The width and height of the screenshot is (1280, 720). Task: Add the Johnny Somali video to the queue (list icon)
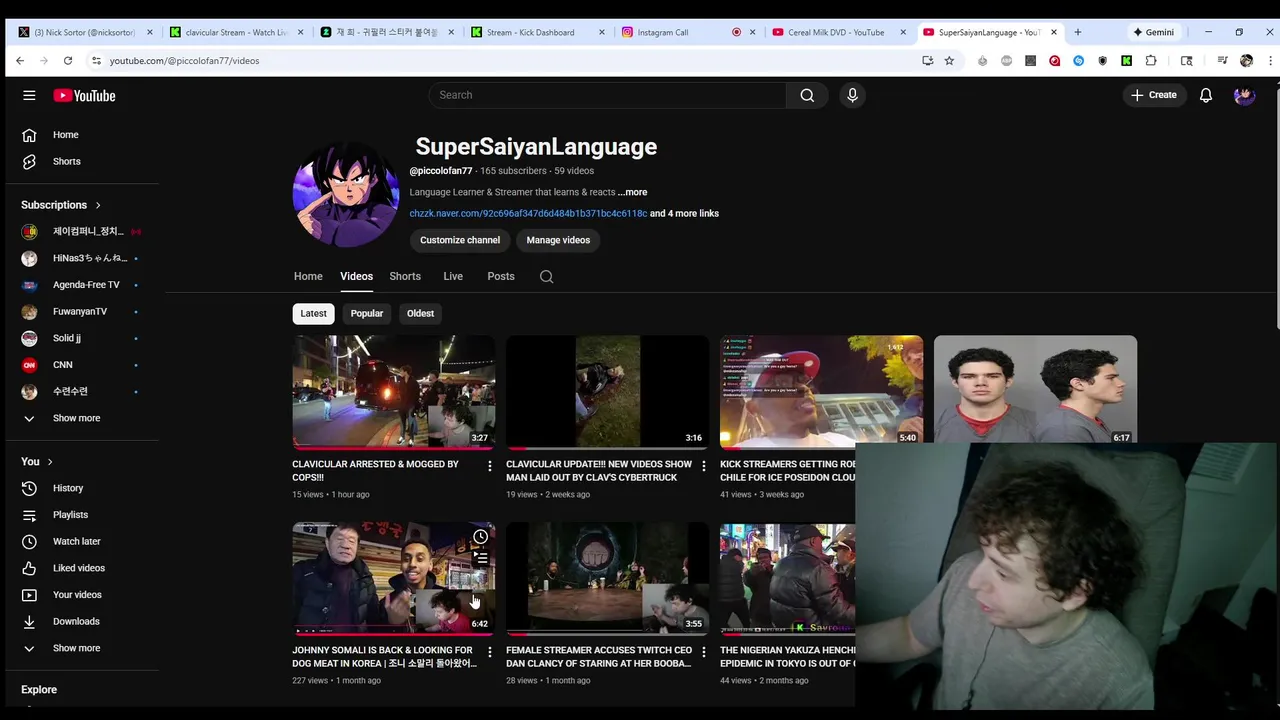coord(481,558)
